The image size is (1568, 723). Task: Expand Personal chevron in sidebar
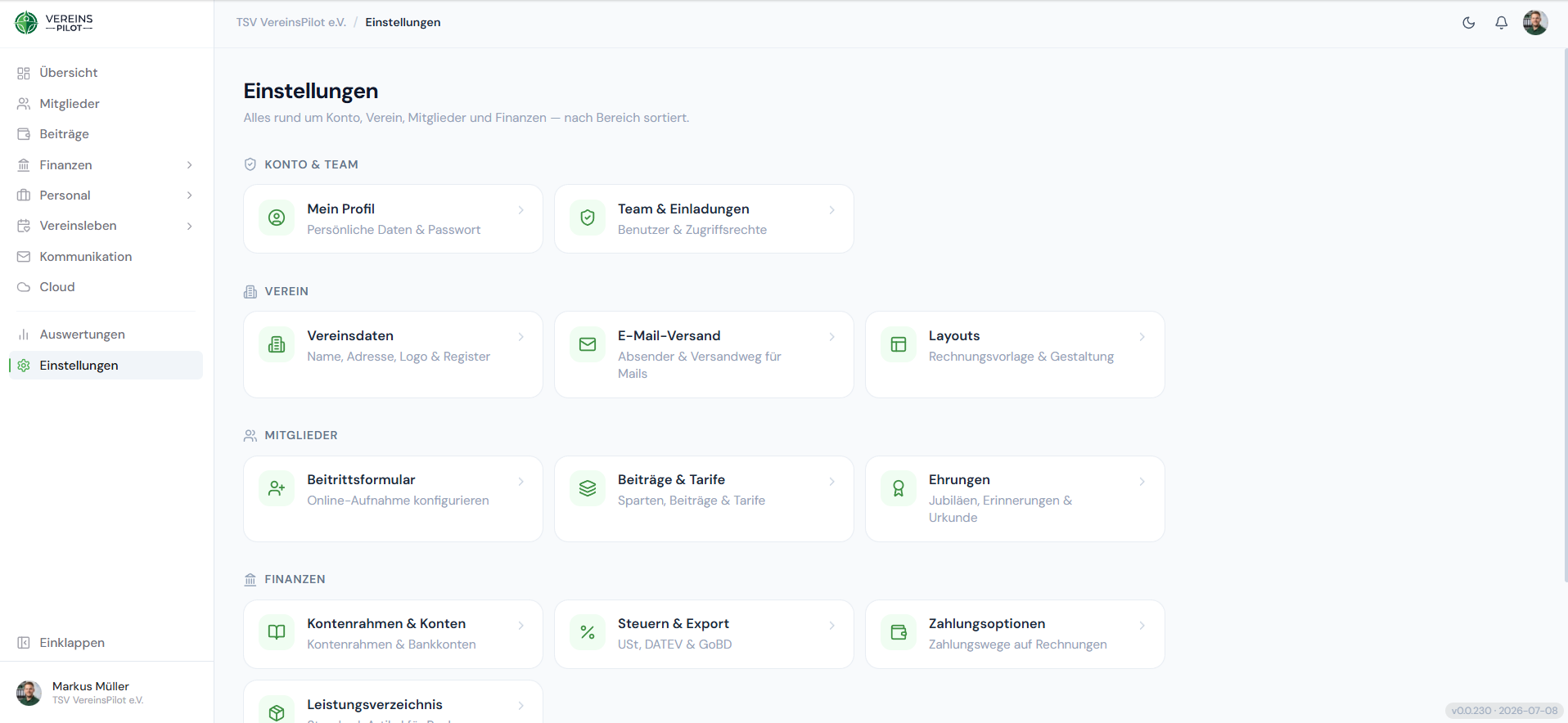click(x=190, y=195)
